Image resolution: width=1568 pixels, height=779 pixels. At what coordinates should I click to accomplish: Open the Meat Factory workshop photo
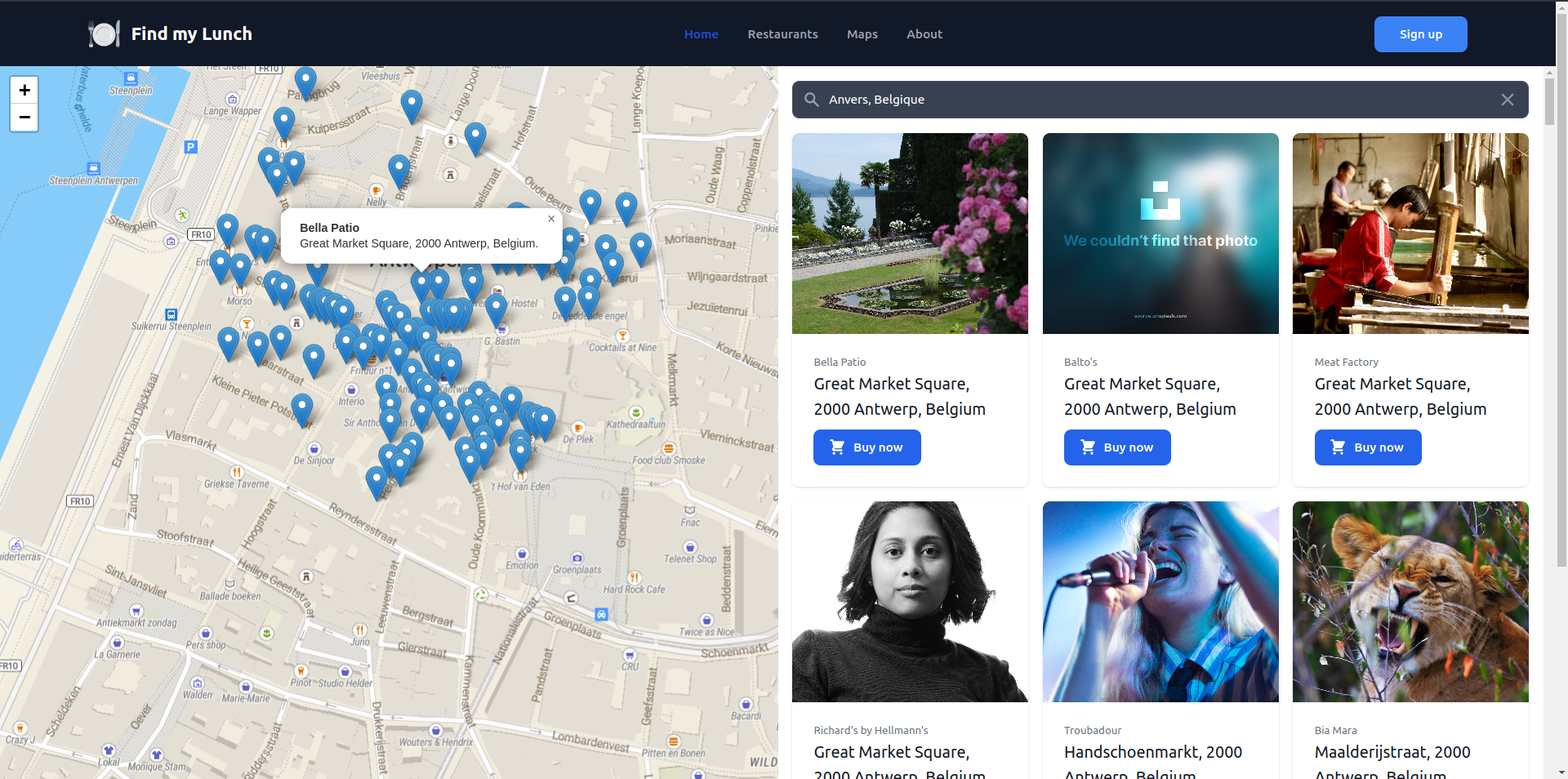point(1410,234)
